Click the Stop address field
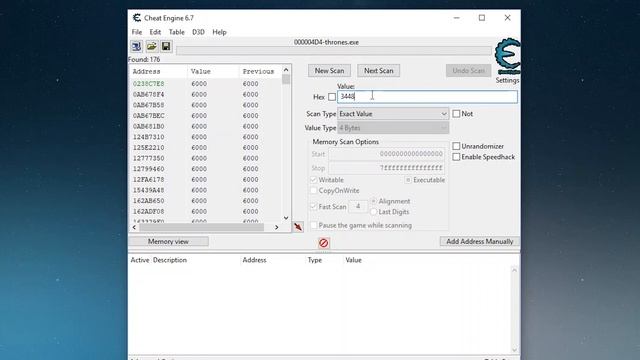 [387, 168]
